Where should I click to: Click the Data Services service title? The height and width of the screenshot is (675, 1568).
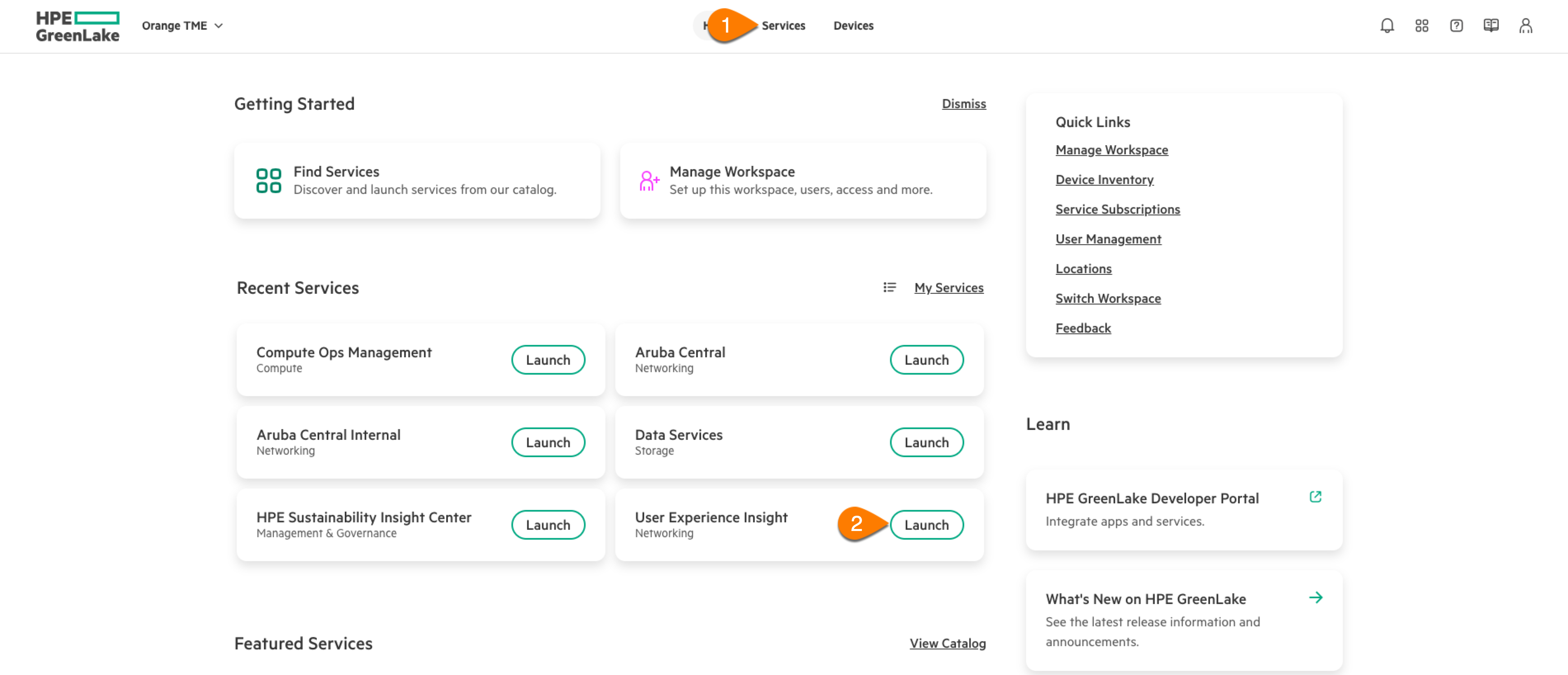tap(679, 435)
